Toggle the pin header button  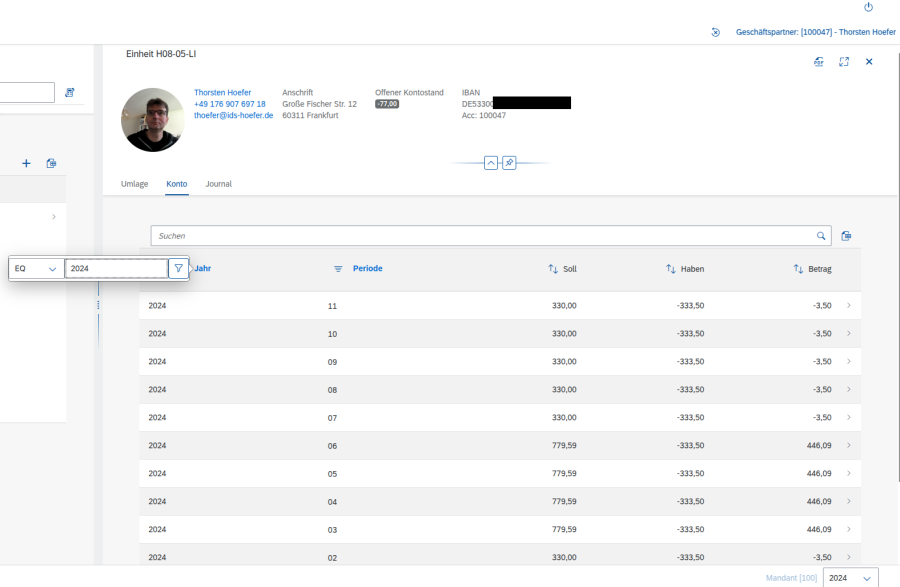tap(509, 162)
